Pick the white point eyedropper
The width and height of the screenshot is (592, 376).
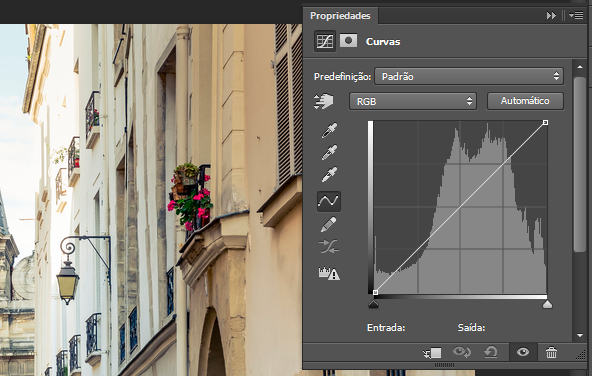pos(329,174)
